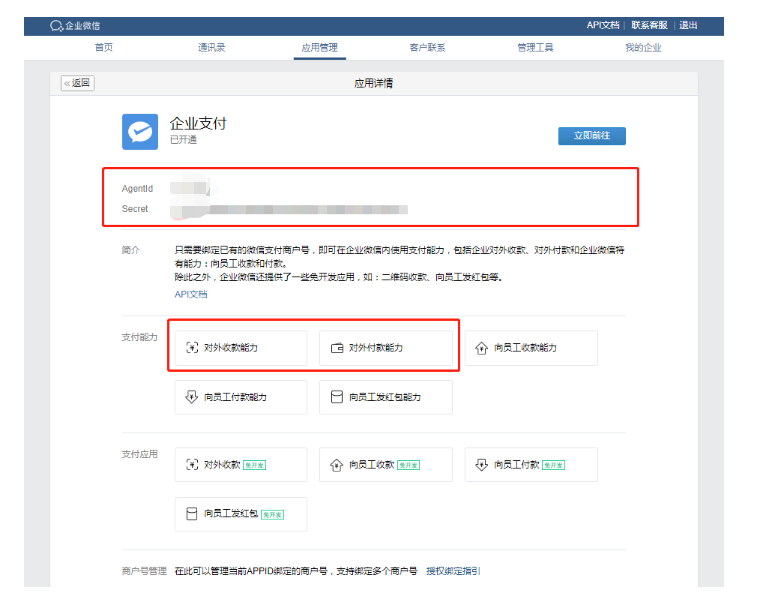This screenshot has height=601, width=780.
Task: Click the 企业支付 title text
Action: [198, 123]
